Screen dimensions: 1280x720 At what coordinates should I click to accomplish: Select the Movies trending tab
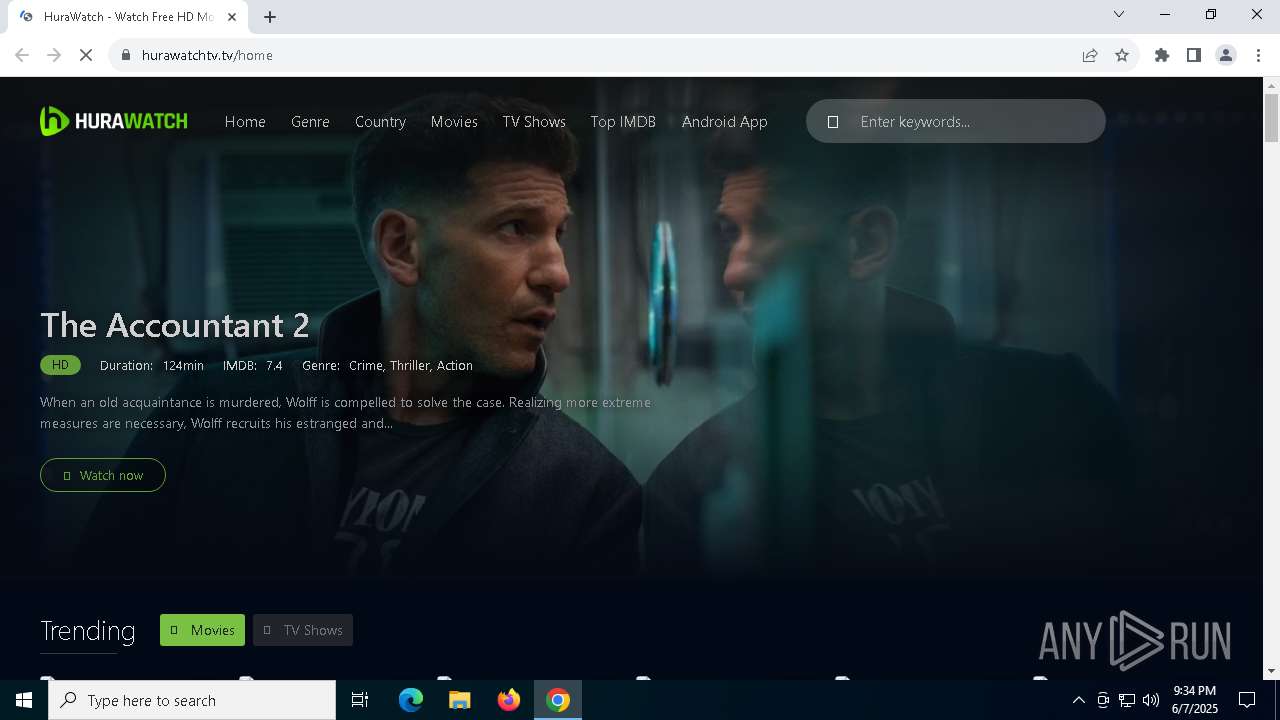pos(202,630)
